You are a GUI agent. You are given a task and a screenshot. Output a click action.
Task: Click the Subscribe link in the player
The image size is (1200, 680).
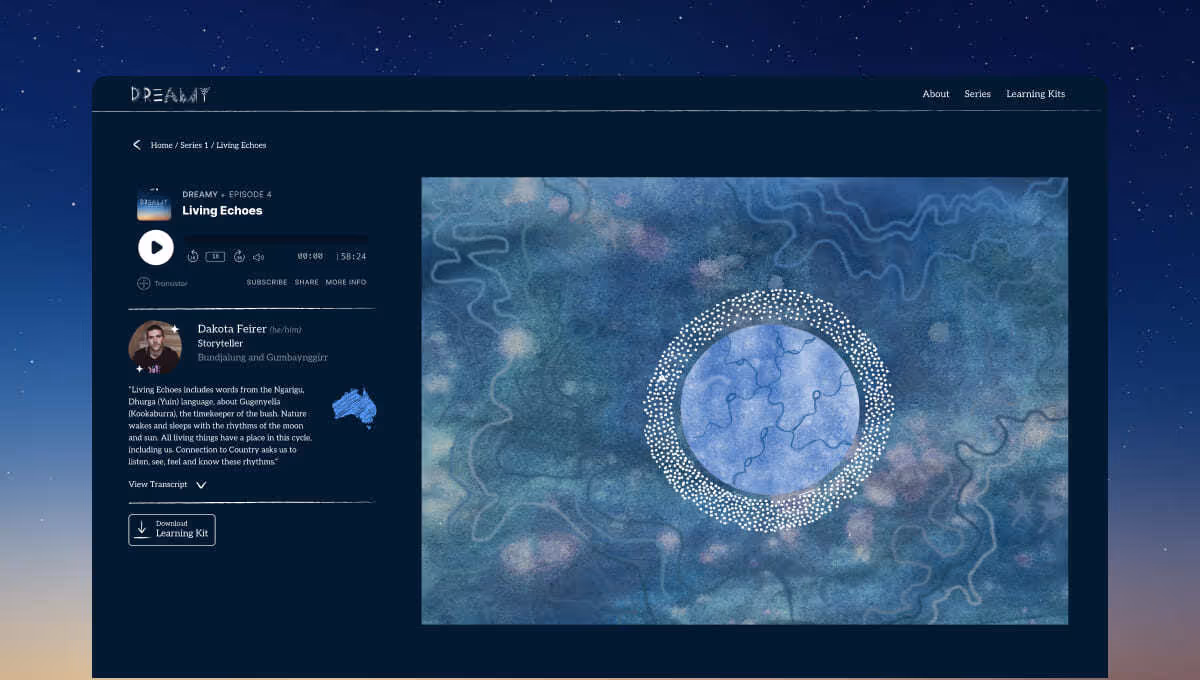[267, 283]
